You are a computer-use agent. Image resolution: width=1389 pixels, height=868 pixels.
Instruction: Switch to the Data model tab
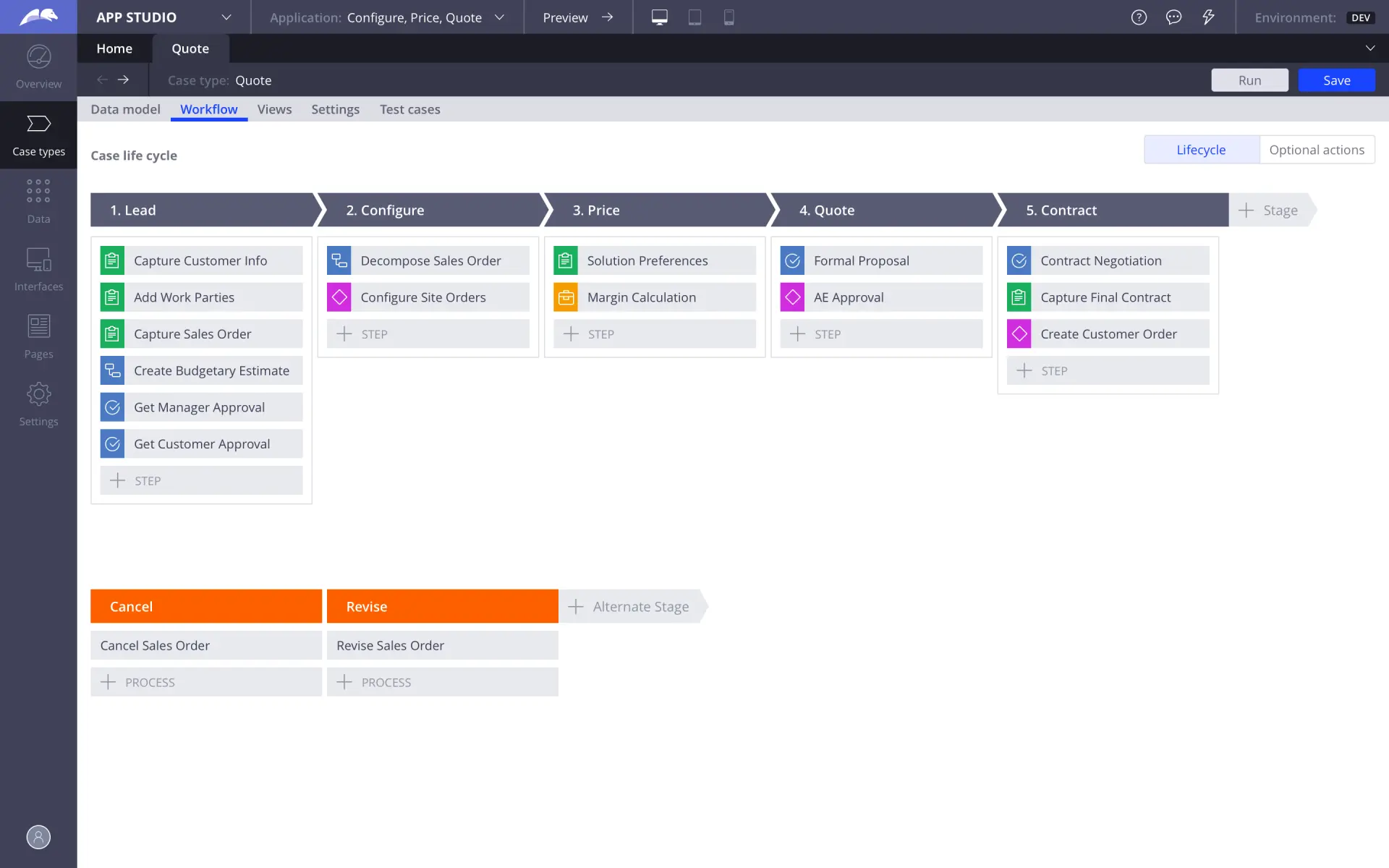(x=125, y=109)
